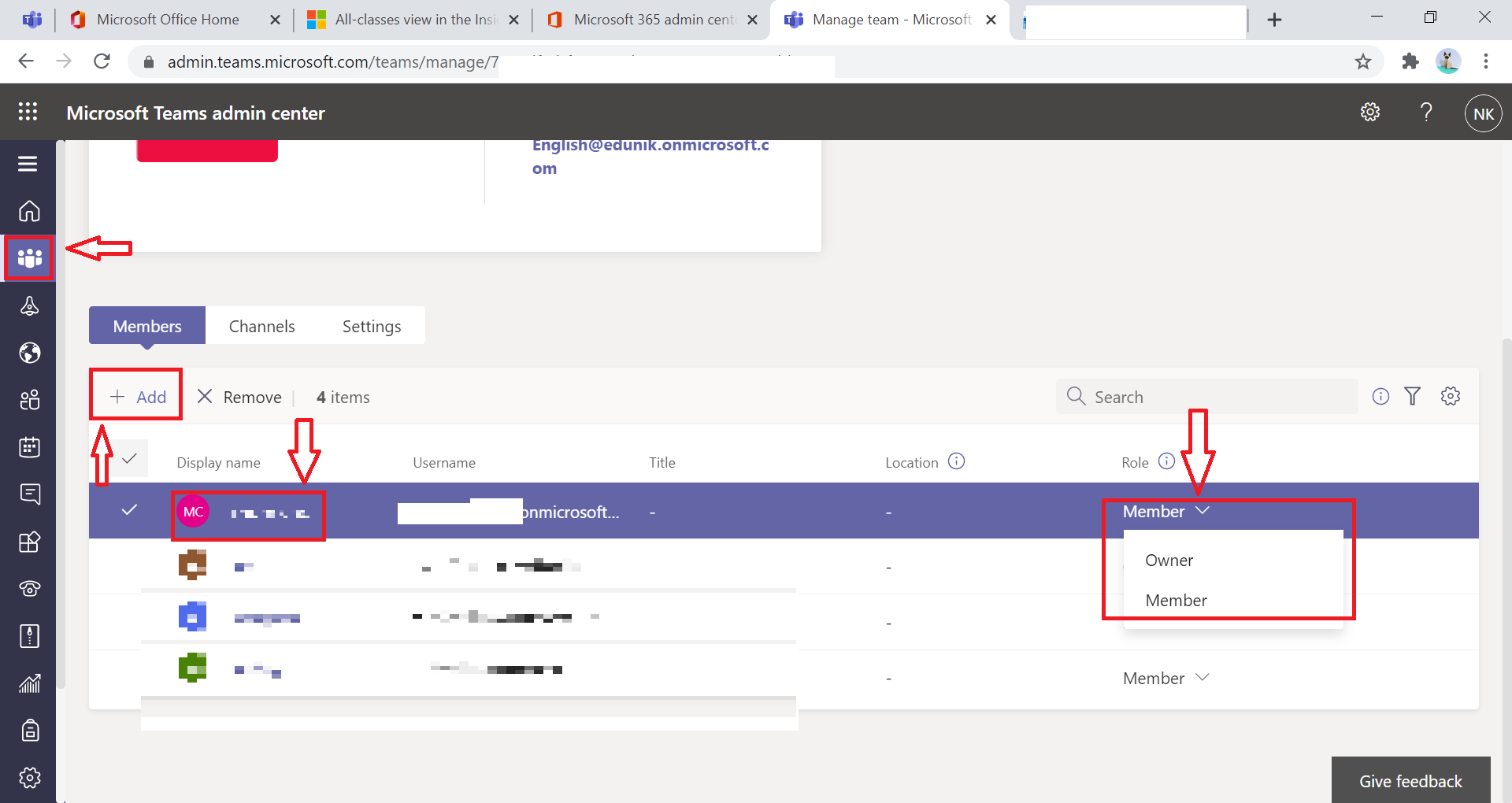
Task: Click the Add member button
Action: click(x=137, y=397)
